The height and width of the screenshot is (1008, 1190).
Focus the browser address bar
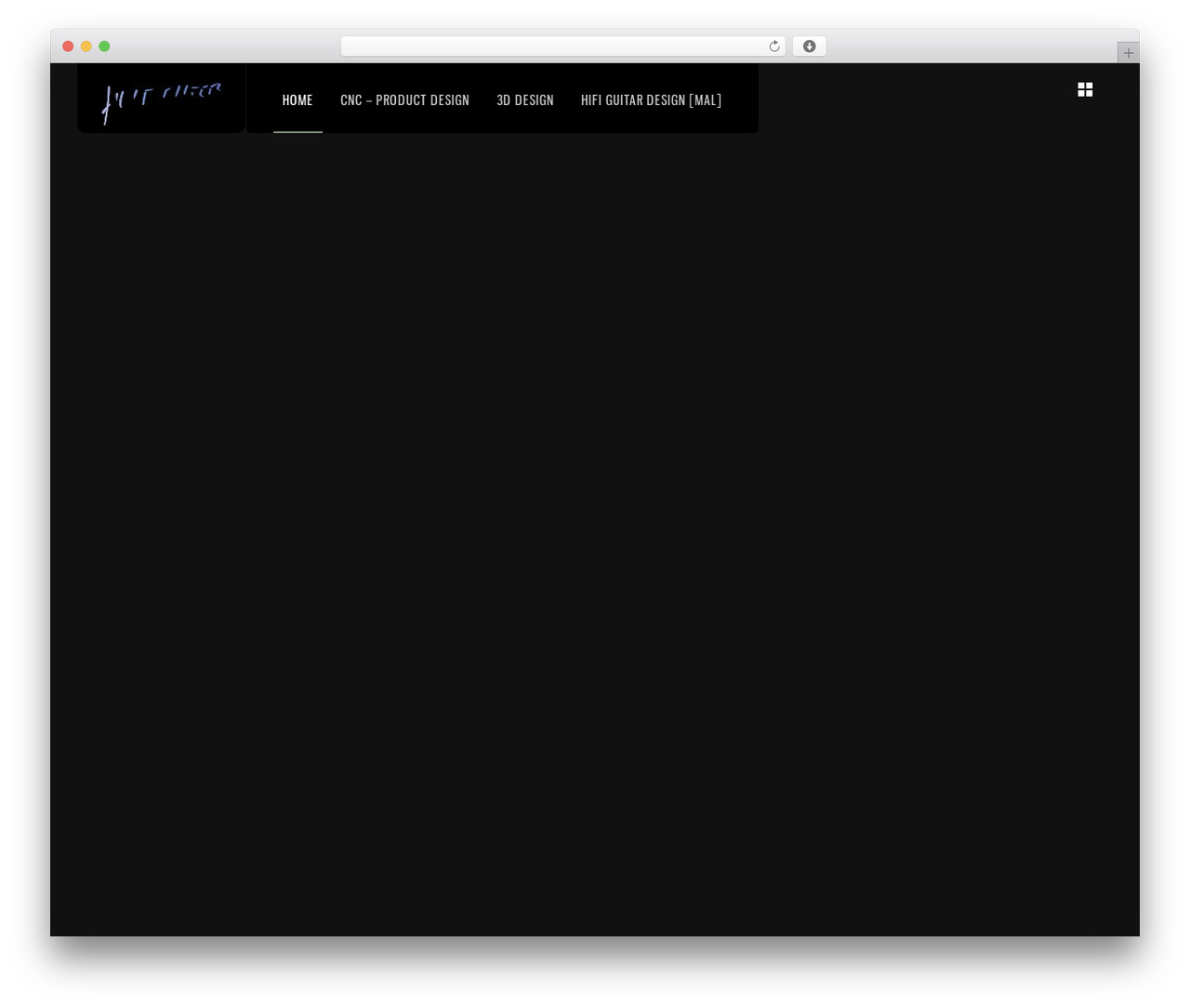click(562, 46)
